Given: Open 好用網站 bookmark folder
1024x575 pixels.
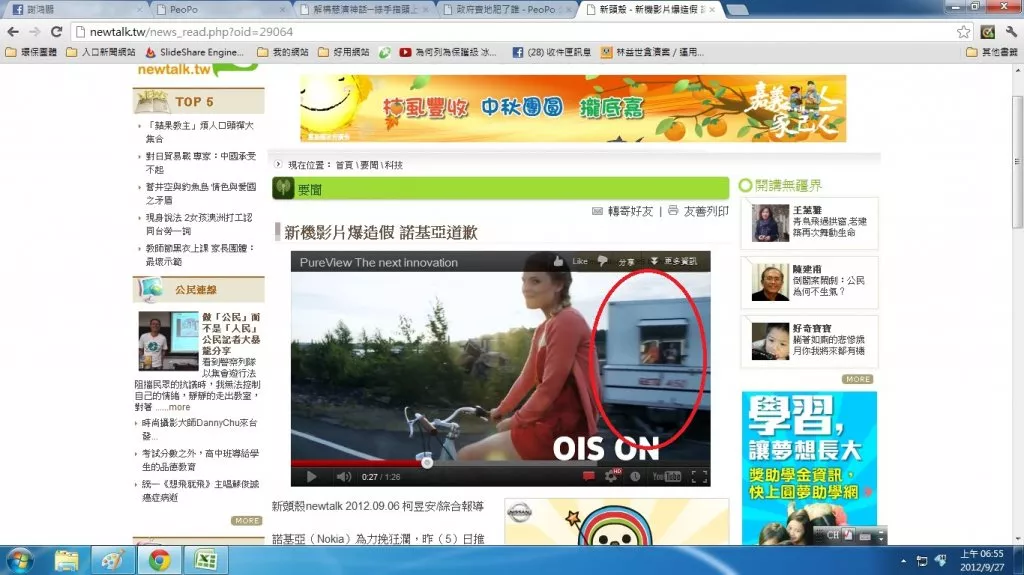Looking at the screenshot, I should pyautogui.click(x=344, y=52).
